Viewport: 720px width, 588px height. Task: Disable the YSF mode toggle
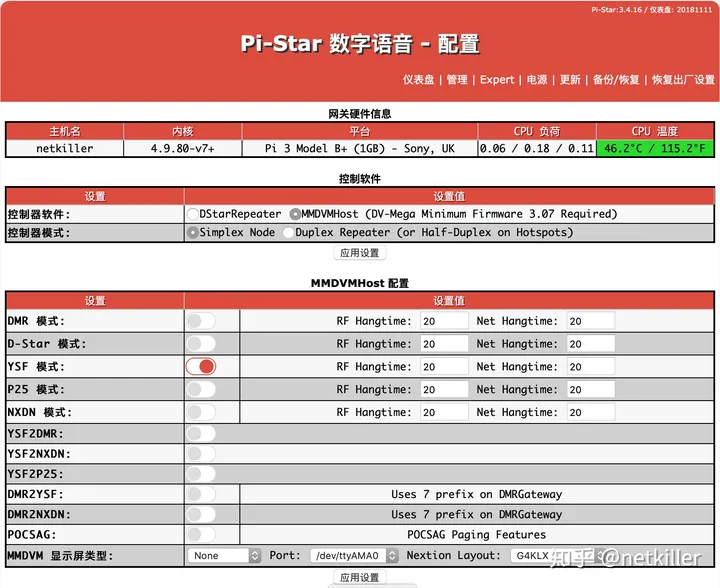click(201, 367)
